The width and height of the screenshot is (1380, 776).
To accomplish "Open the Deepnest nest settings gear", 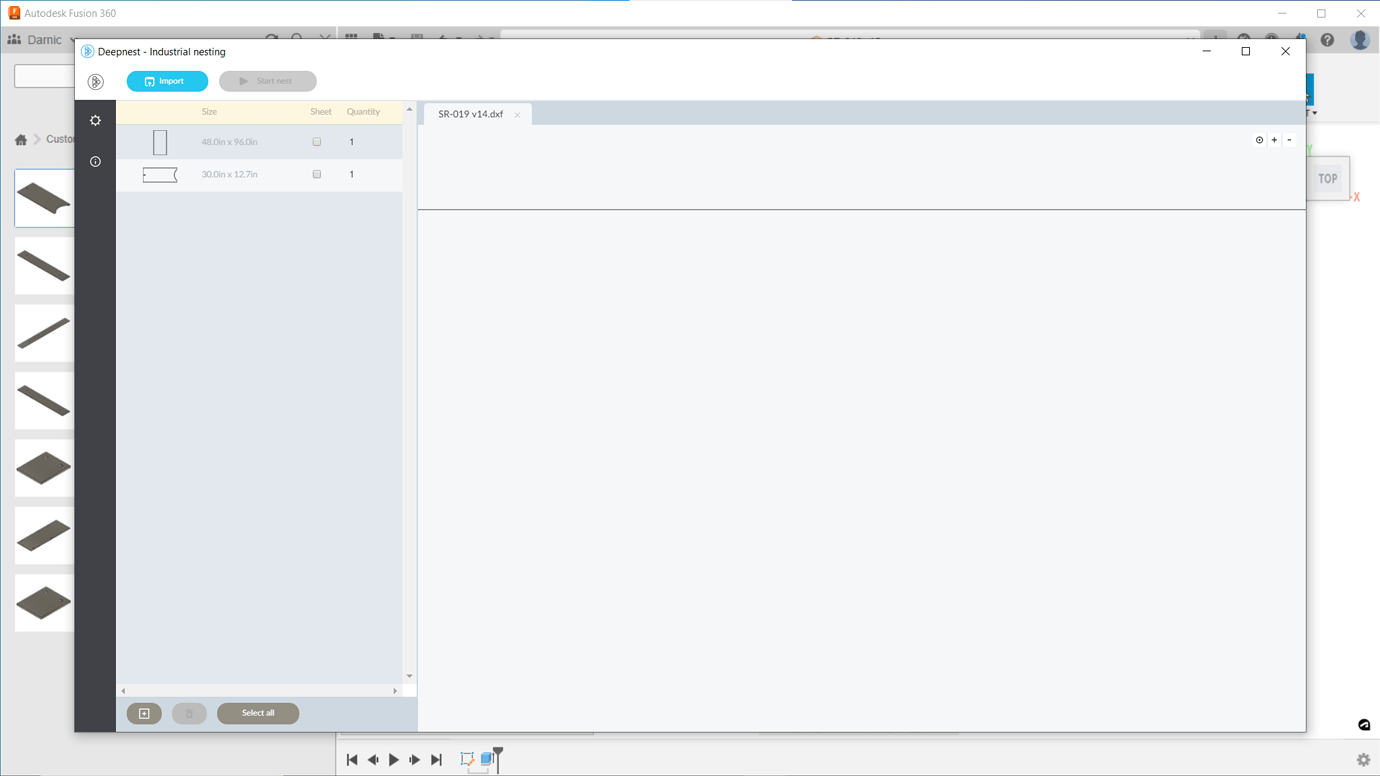I will (95, 120).
